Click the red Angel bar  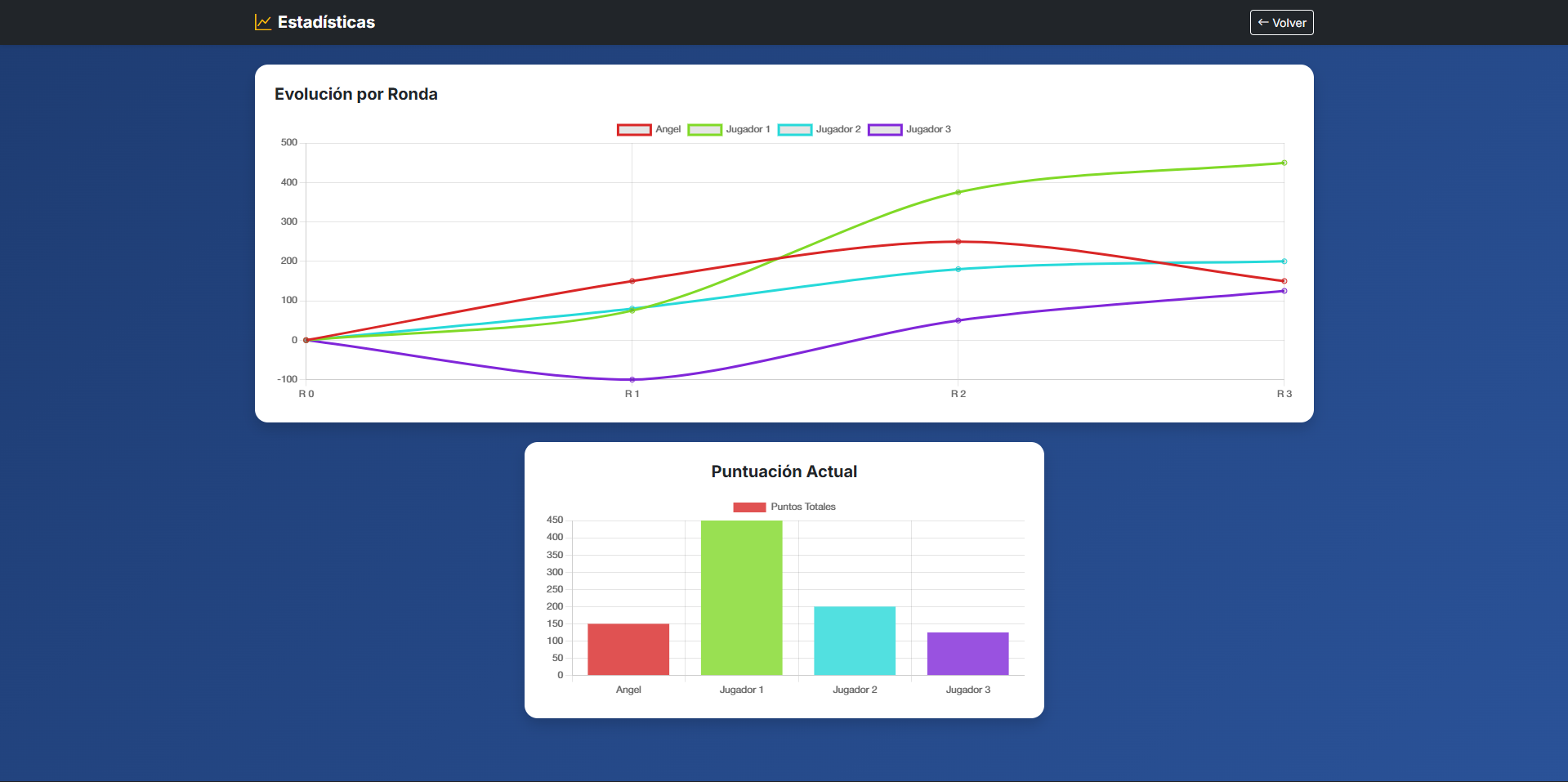point(628,650)
